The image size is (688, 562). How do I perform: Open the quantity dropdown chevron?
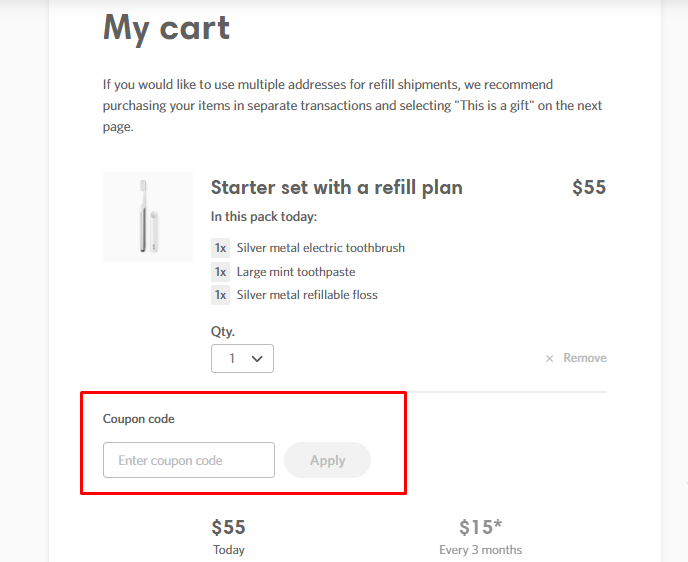pyautogui.click(x=257, y=358)
